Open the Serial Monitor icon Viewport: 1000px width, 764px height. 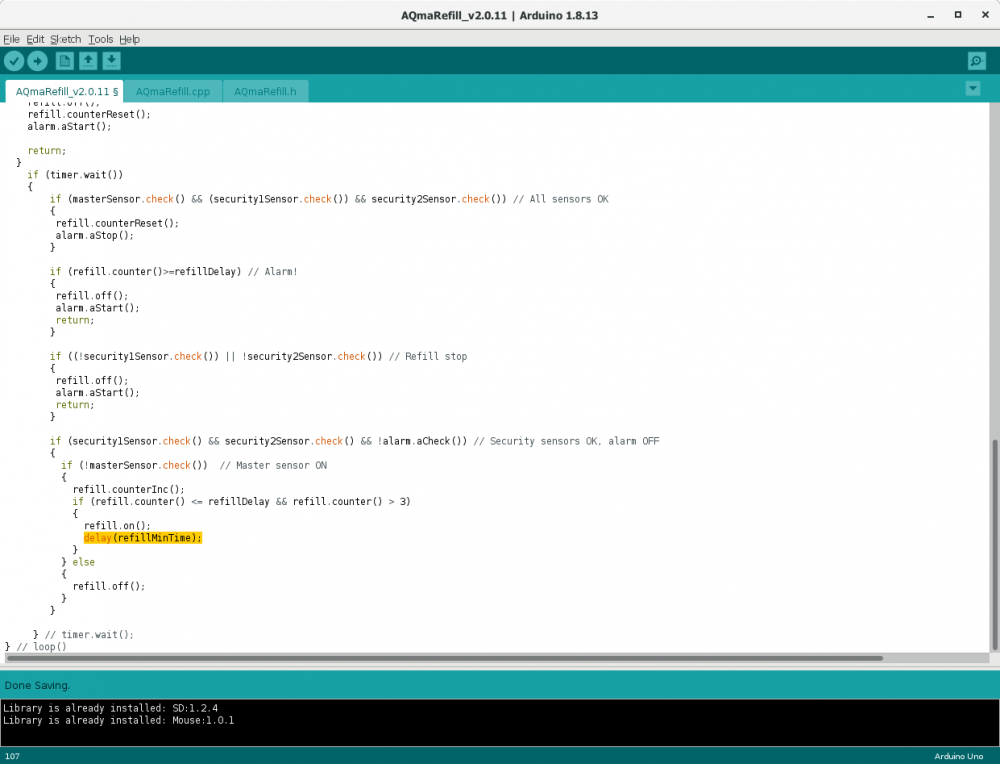[976, 60]
